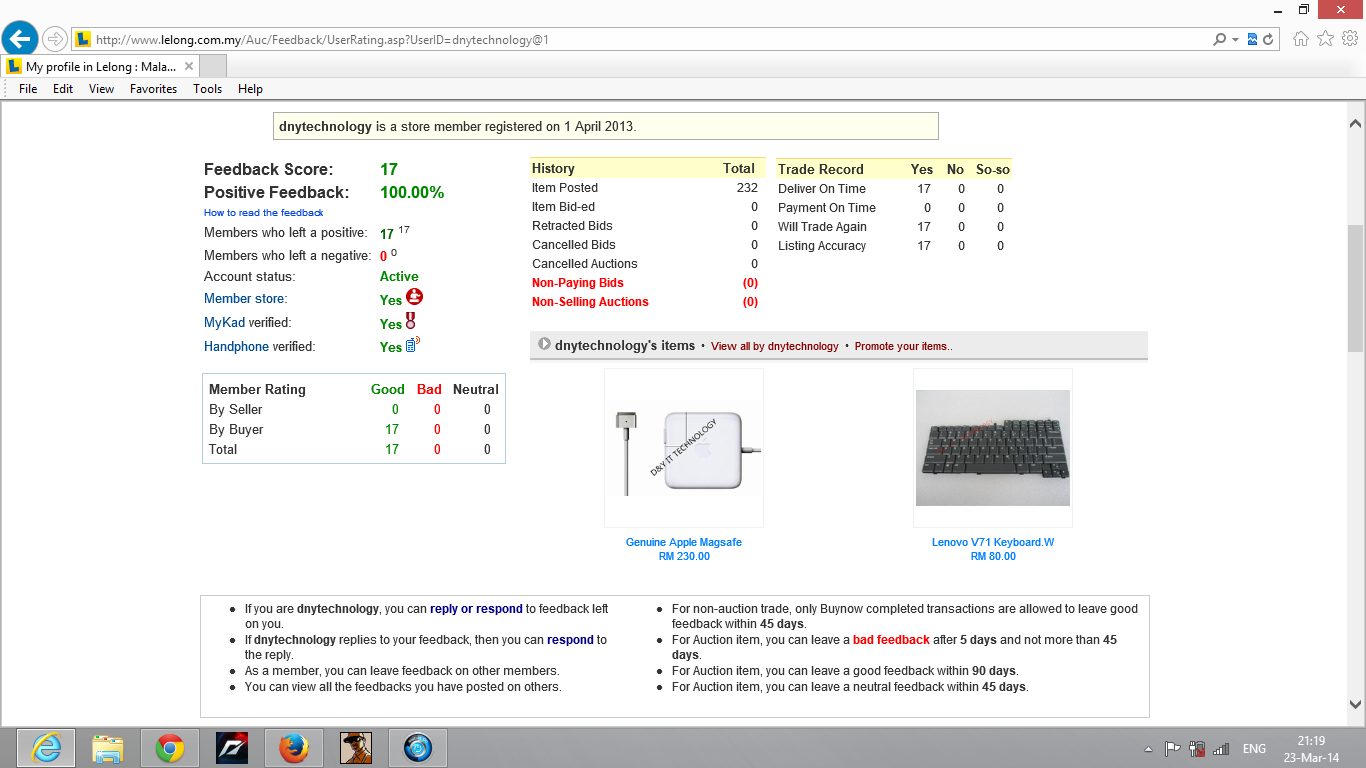Open the View menu
Image resolution: width=1366 pixels, height=768 pixels.
(x=102, y=89)
